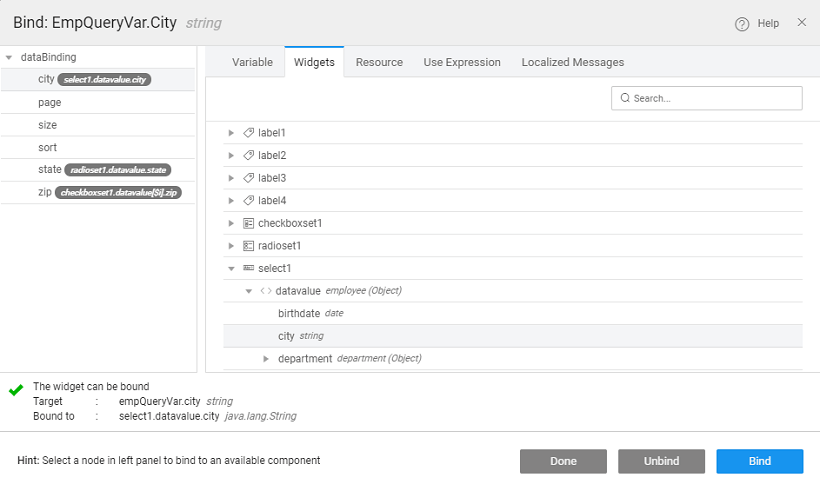Open the Localized Messages tab
This screenshot has width=820, height=491.
572,62
